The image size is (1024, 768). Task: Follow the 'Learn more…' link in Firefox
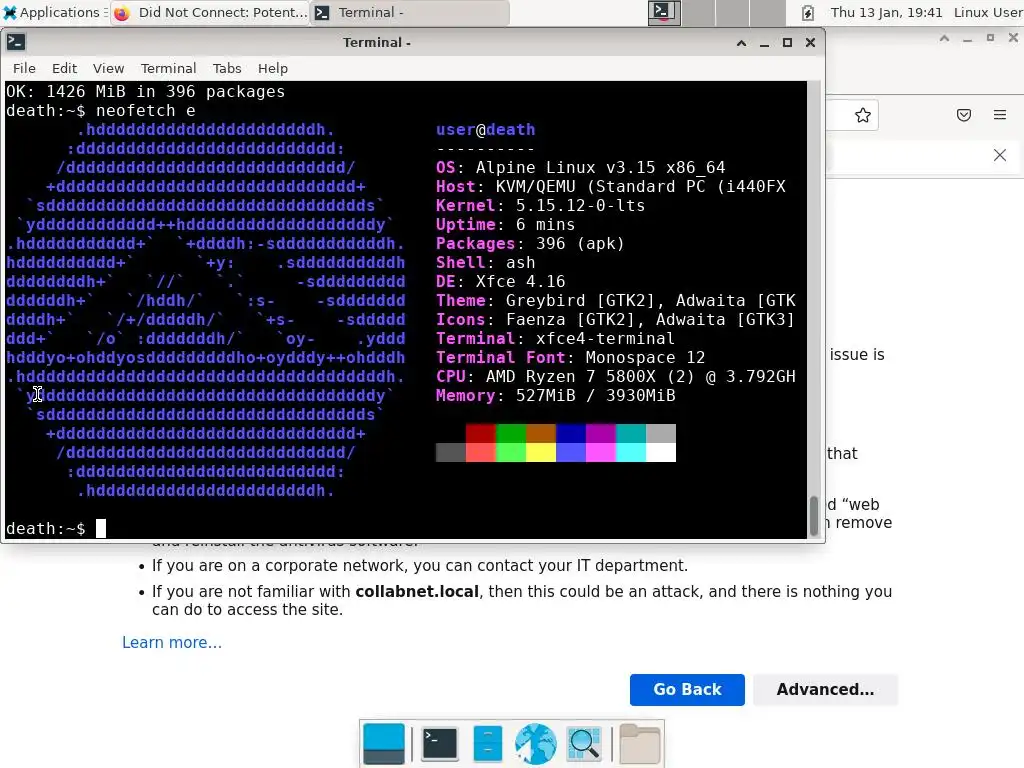(x=172, y=643)
